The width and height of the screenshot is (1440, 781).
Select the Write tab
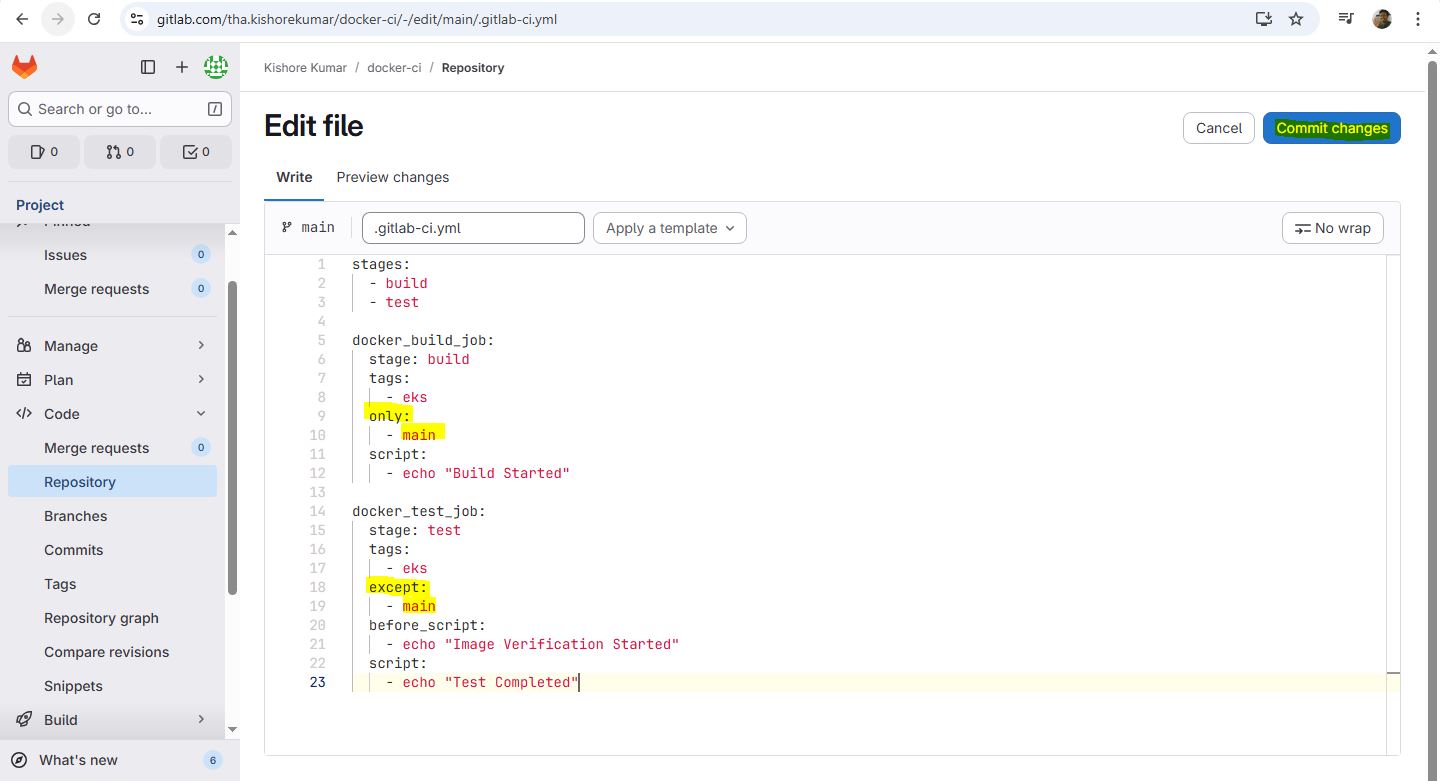tap(294, 177)
